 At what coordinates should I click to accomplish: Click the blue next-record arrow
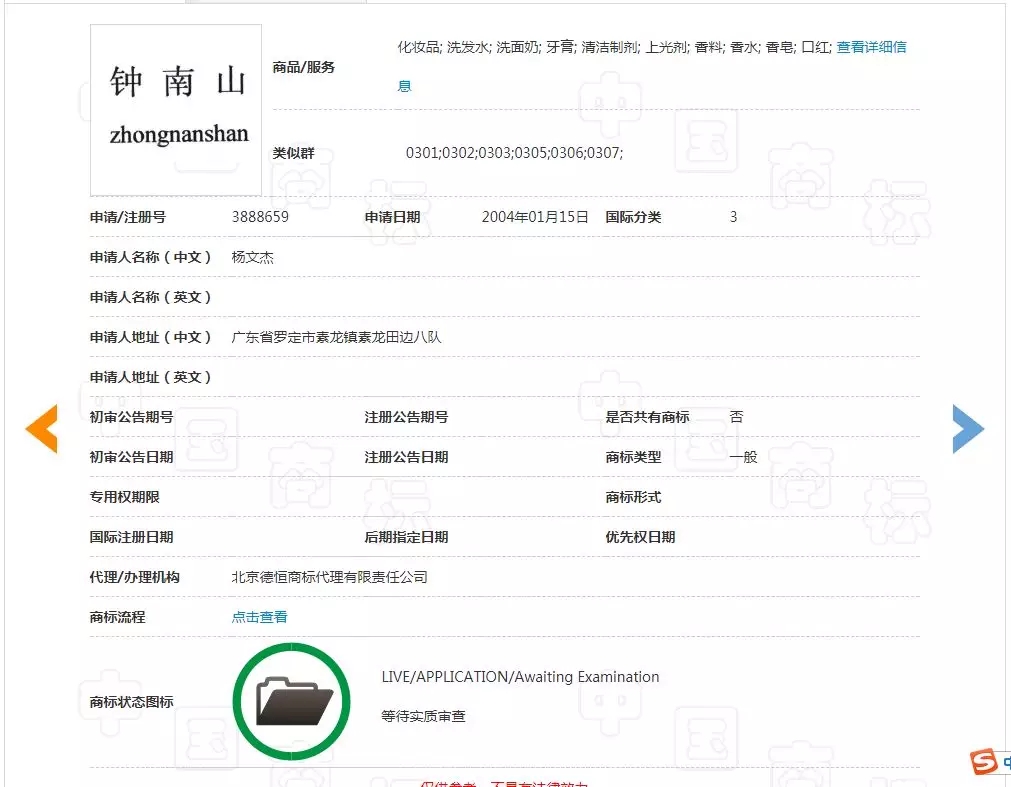[x=968, y=429]
